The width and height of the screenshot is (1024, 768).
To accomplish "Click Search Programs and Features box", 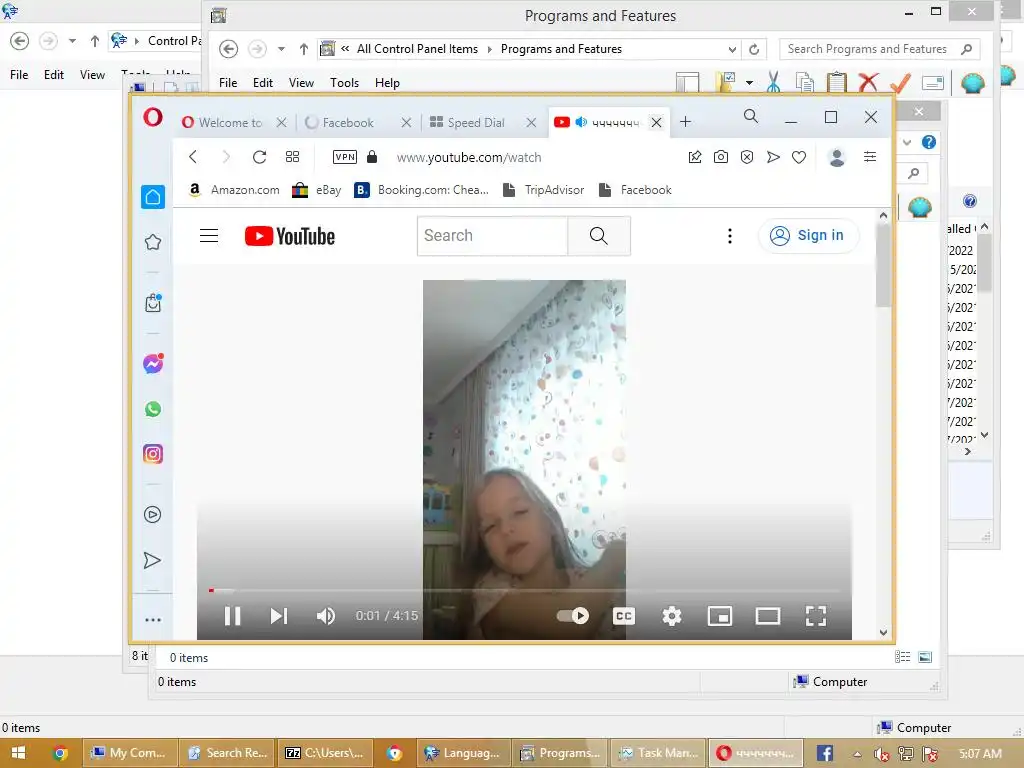I will (879, 49).
